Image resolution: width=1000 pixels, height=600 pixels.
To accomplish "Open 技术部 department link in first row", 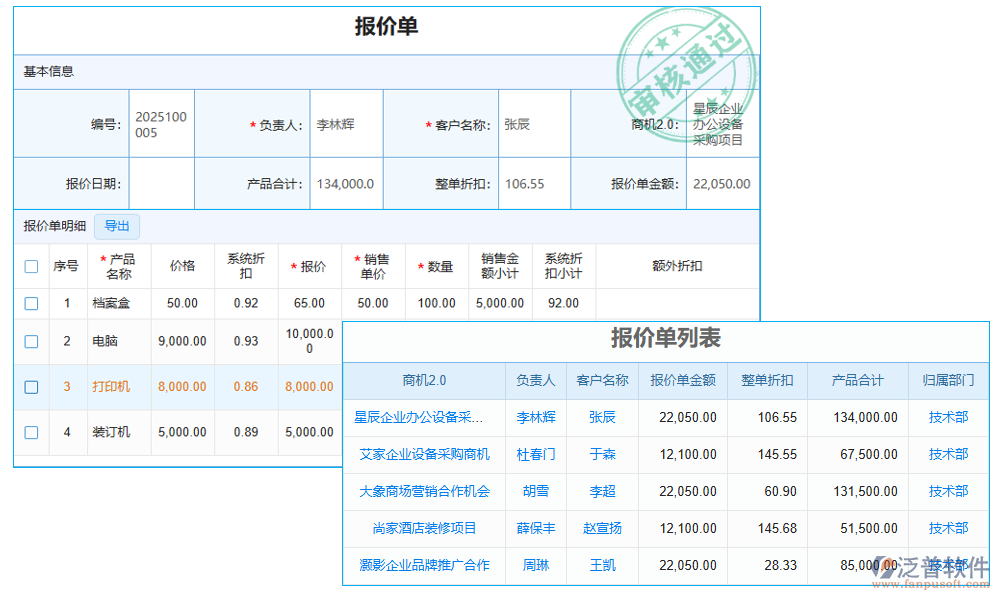I will tap(947, 418).
